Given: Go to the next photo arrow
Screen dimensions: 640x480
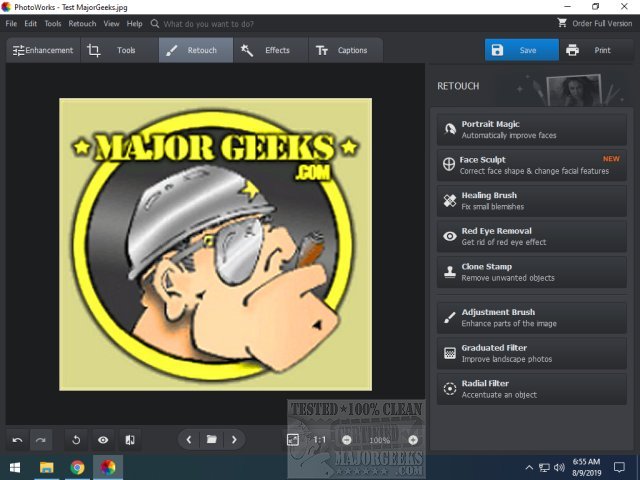Looking at the screenshot, I should (x=234, y=439).
